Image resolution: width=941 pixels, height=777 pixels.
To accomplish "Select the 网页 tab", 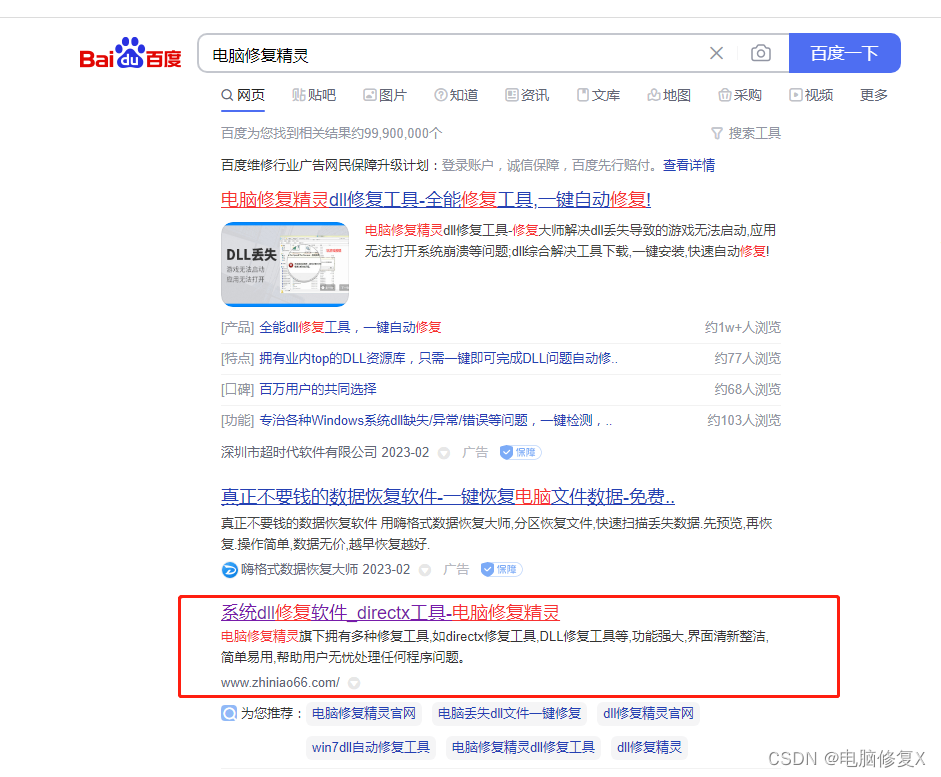I will coord(243,95).
